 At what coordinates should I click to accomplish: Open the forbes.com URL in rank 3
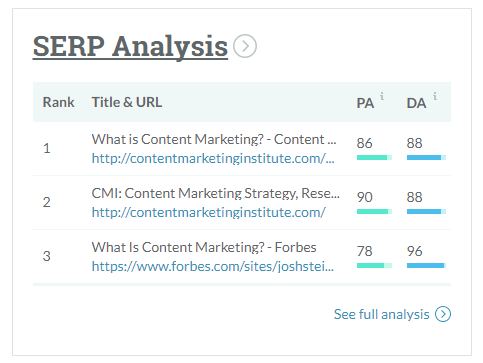(213, 267)
